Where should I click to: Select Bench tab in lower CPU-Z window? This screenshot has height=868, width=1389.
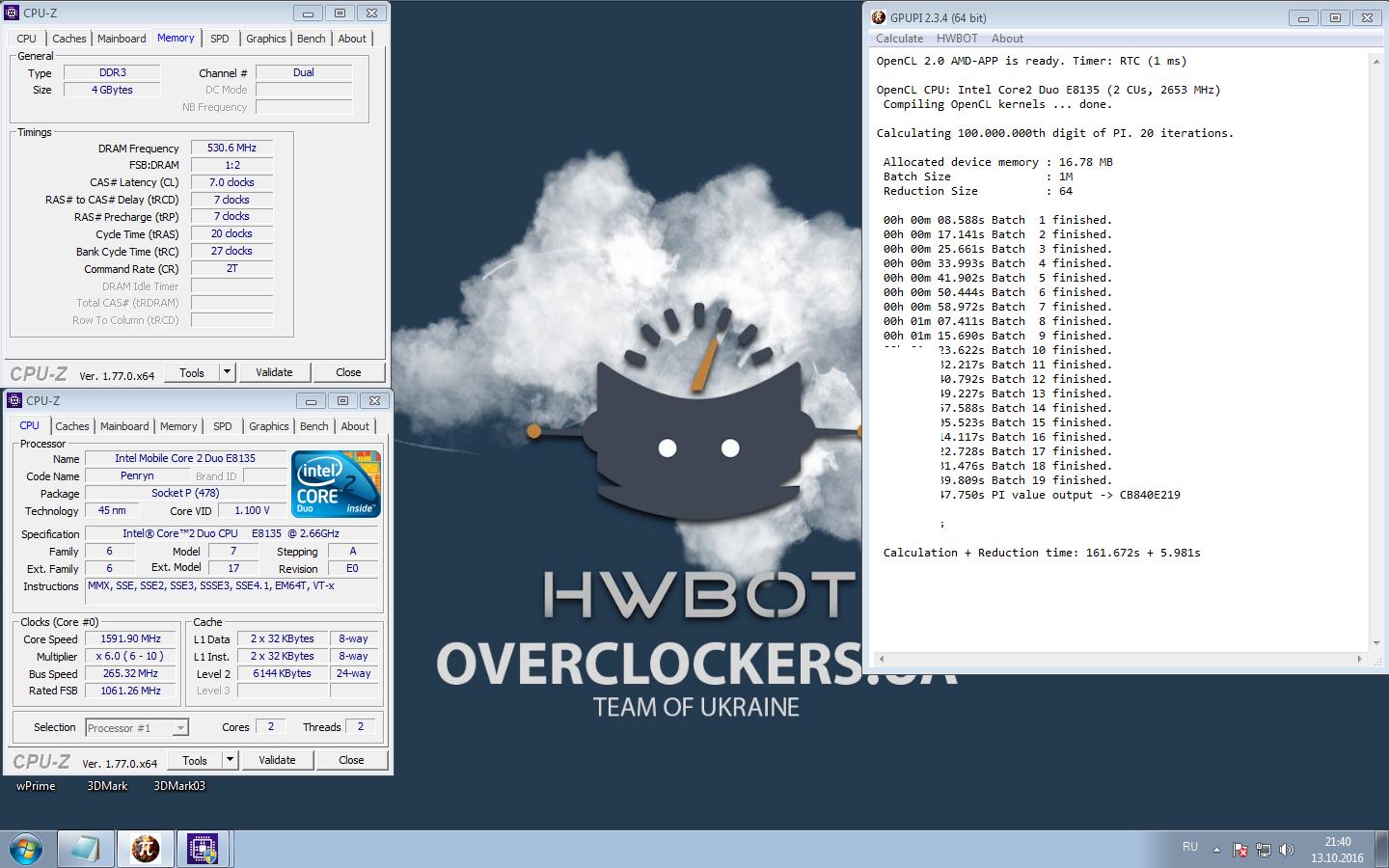[314, 426]
